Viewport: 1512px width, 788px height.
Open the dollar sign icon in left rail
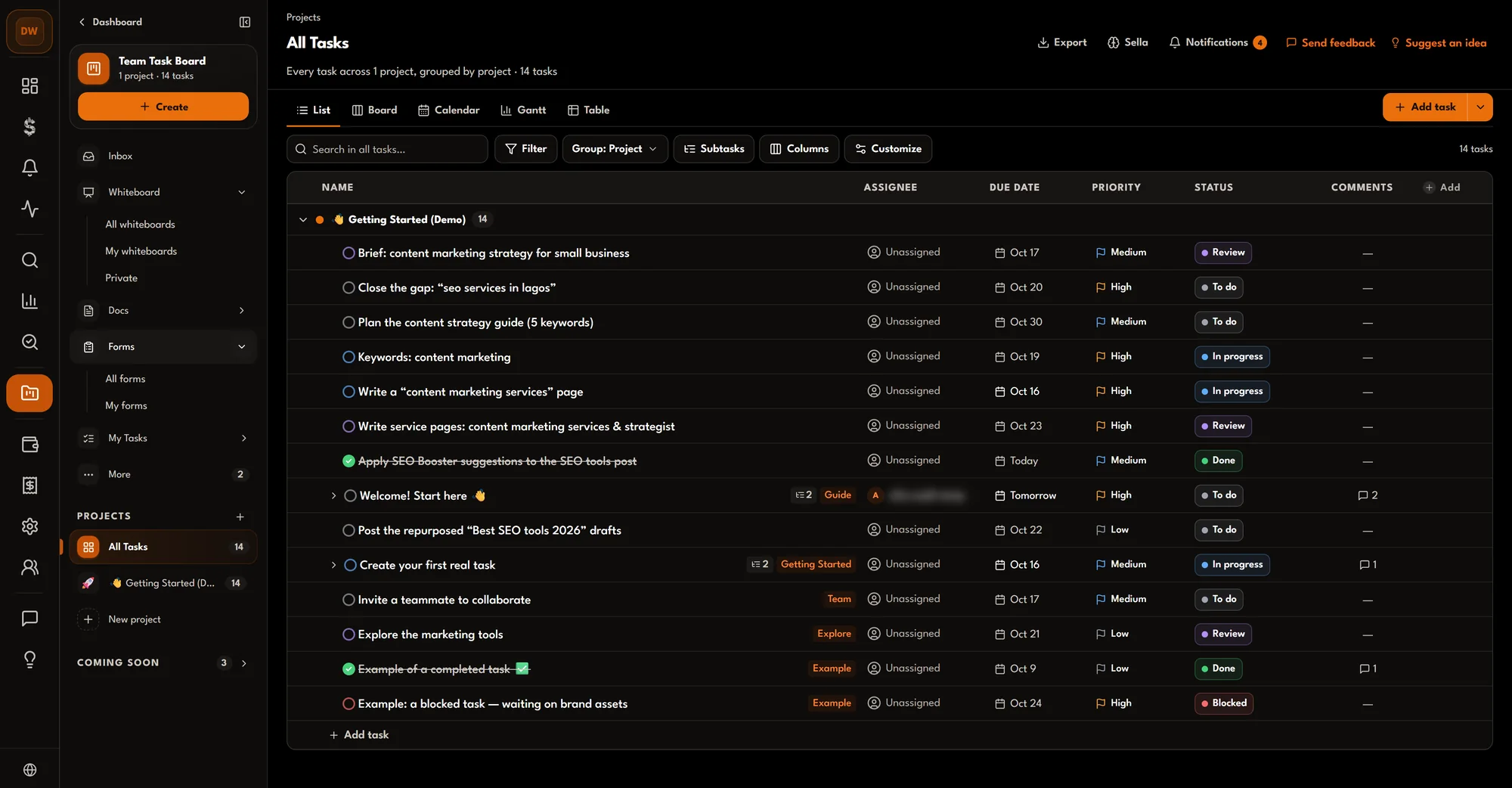[x=29, y=126]
